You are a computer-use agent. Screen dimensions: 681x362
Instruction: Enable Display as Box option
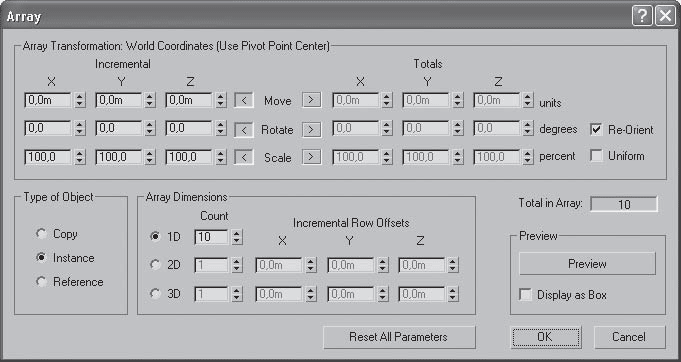point(526,295)
